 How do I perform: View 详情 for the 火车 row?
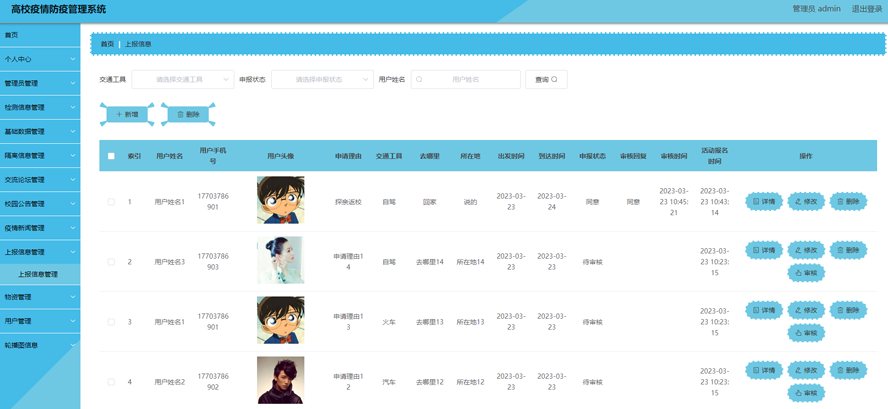click(x=764, y=310)
